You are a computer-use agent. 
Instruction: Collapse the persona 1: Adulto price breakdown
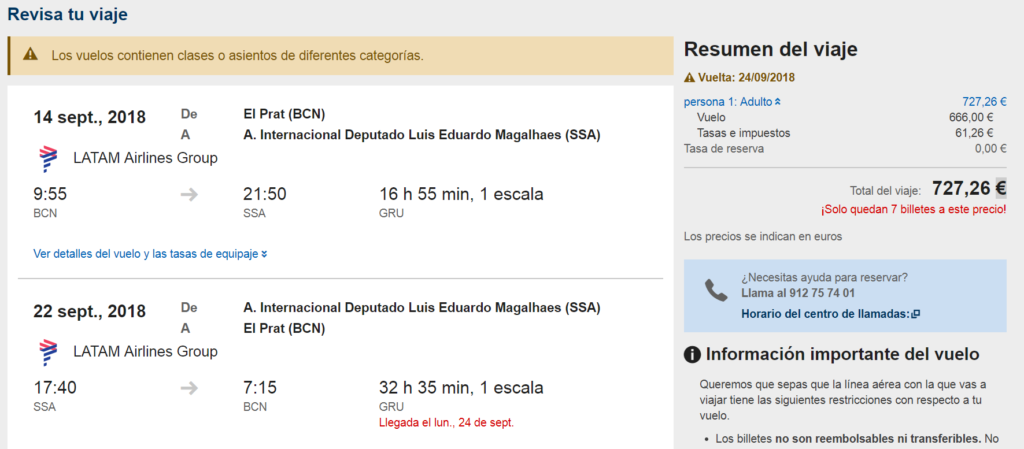[732, 101]
